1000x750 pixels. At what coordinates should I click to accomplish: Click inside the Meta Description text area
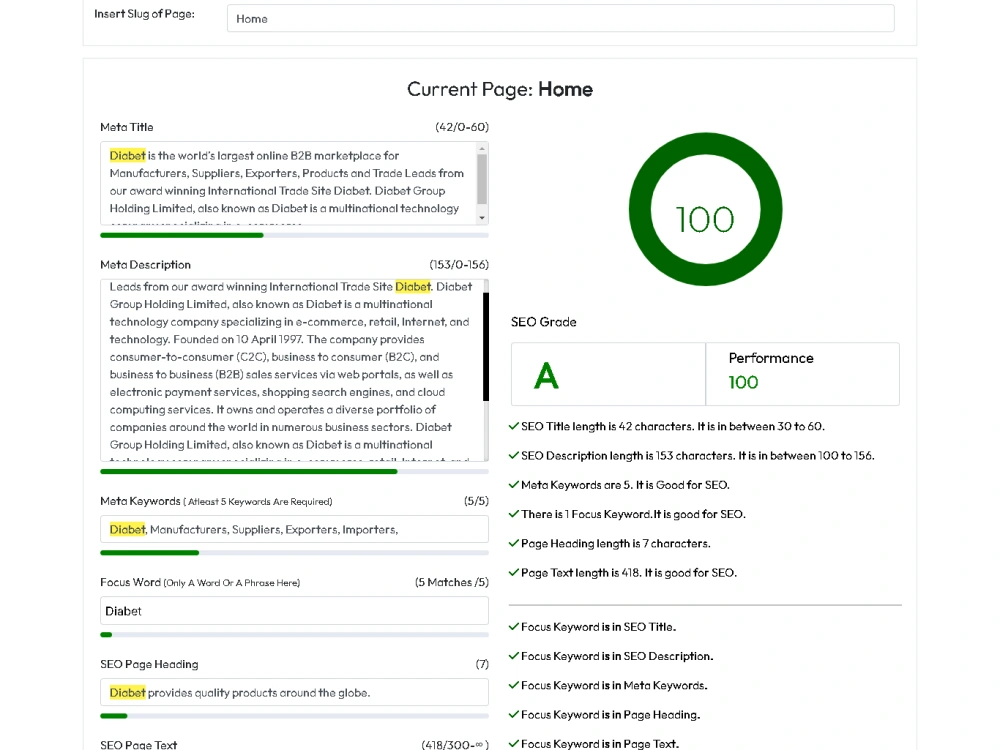coord(291,370)
